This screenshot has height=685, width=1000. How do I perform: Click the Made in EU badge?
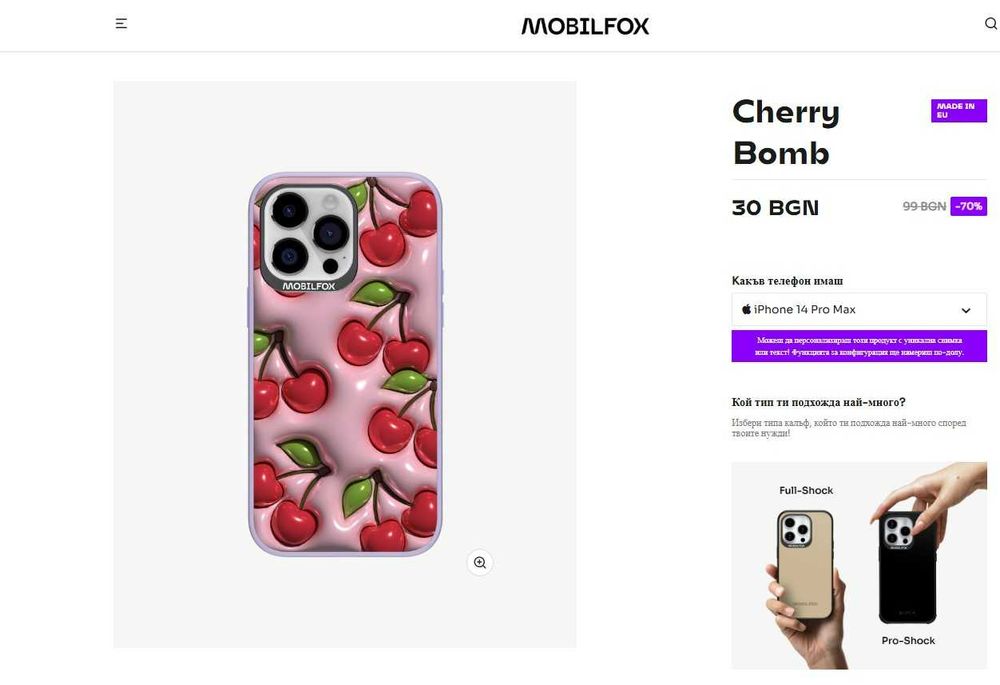point(958,111)
